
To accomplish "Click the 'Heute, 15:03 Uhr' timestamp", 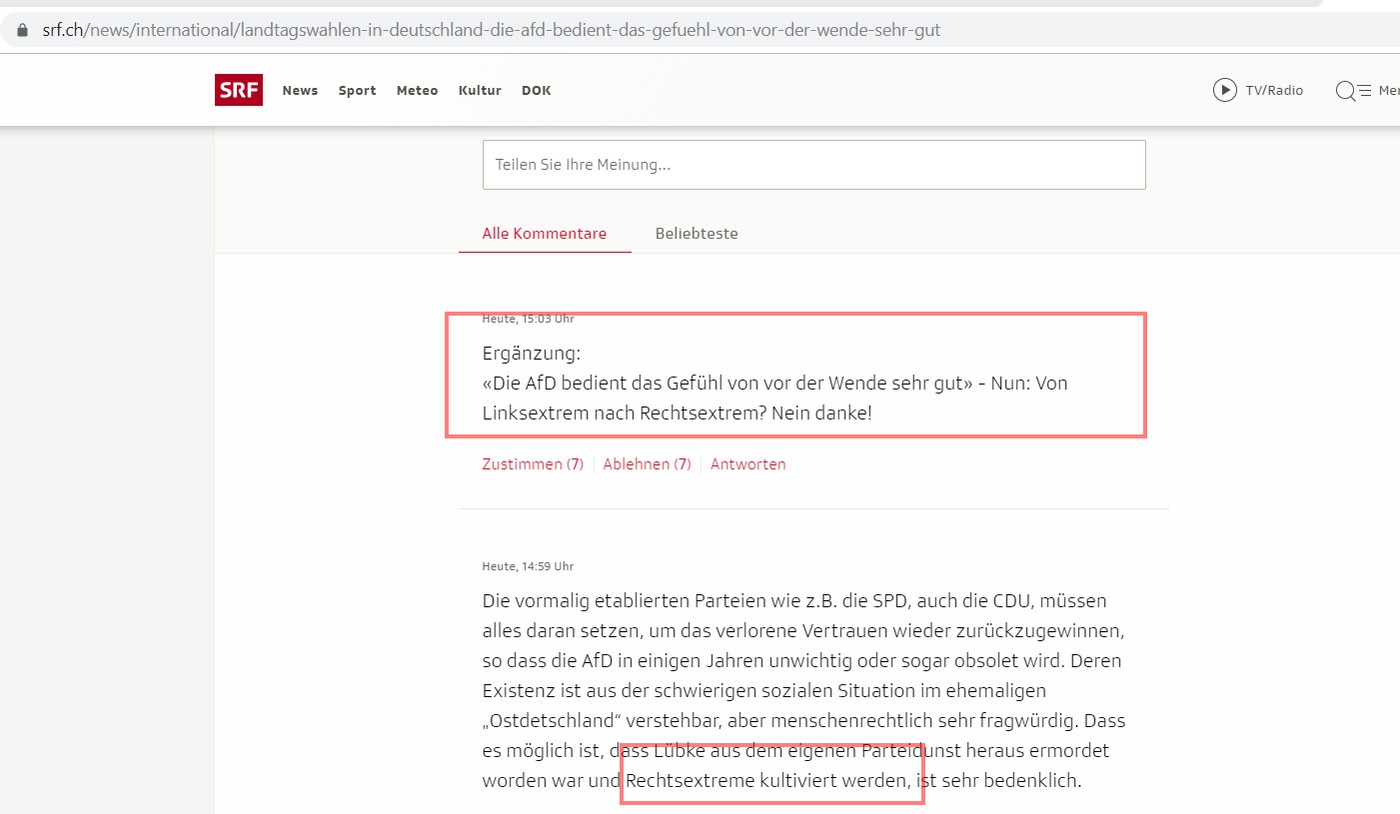I will (527, 319).
